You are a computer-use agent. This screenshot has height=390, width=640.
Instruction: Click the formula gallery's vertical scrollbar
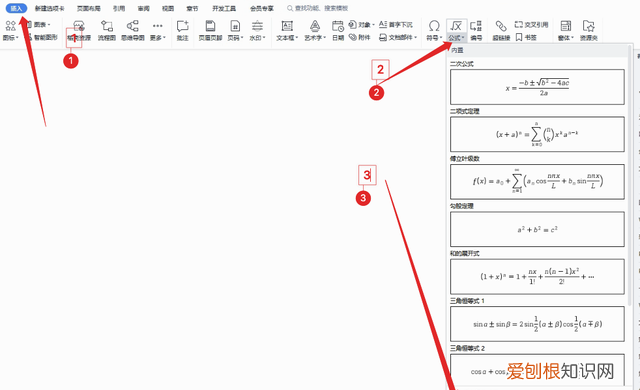pyautogui.click(x=630, y=175)
